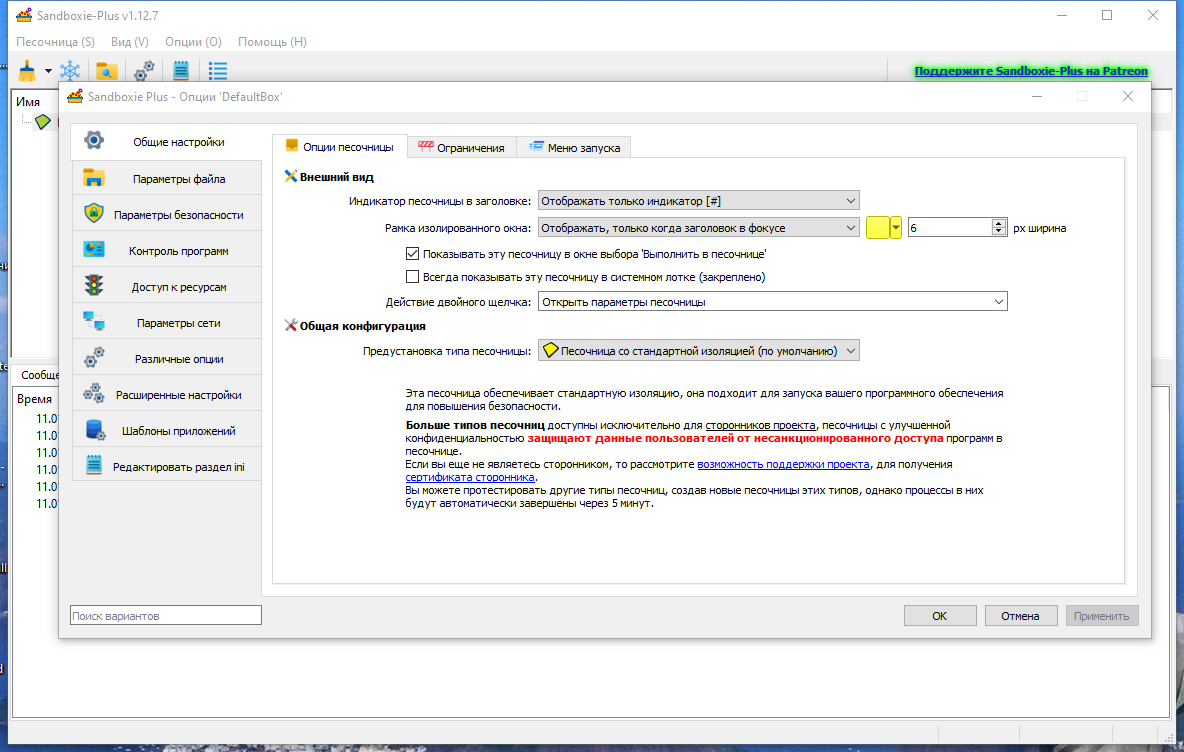Open Общие настройки section

pyautogui.click(x=166, y=142)
